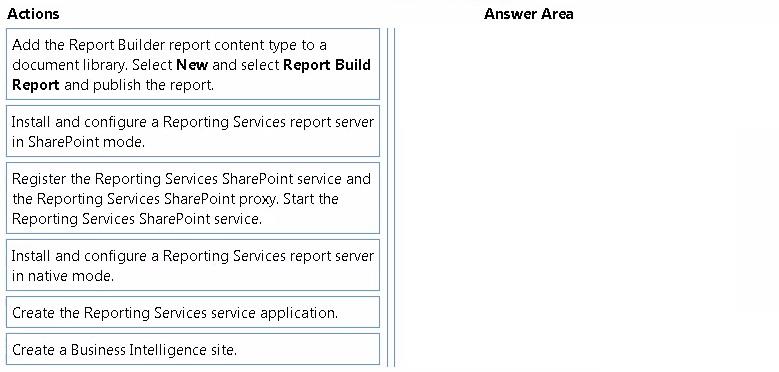Select Register the Reporting Services SharePoint service action
The image size is (779, 372).
(193, 198)
